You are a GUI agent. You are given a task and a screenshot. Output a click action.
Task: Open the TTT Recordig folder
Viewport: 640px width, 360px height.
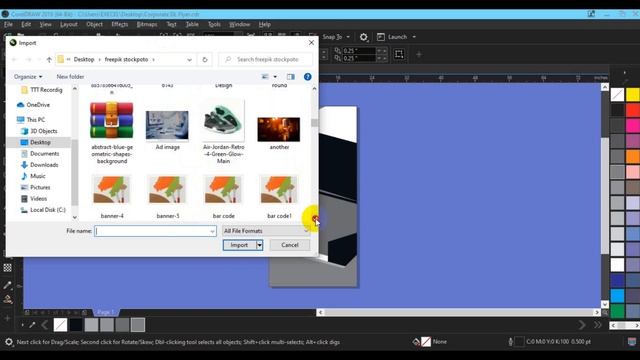(42, 90)
